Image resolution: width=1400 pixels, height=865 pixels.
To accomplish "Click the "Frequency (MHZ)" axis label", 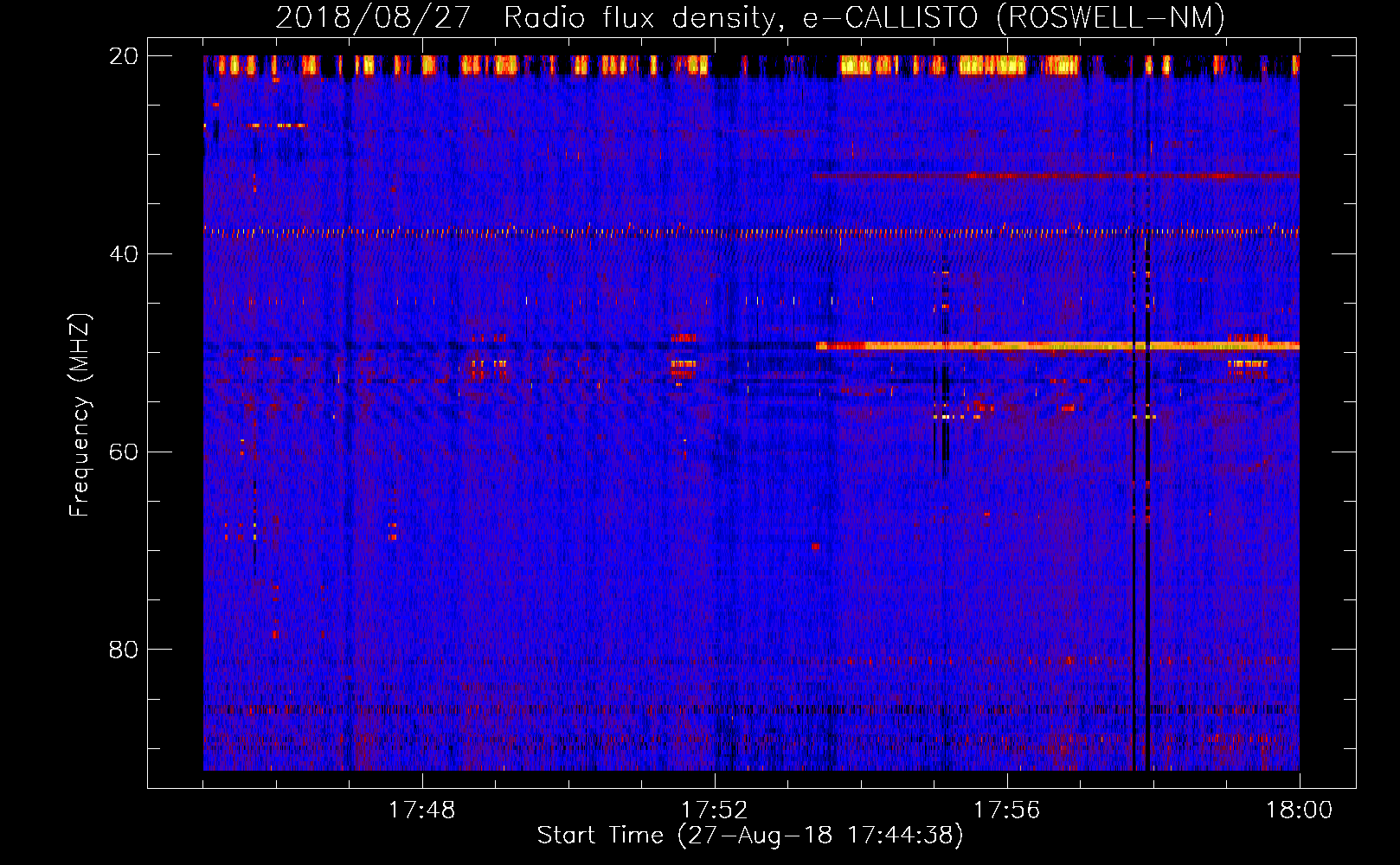I will [x=80, y=415].
